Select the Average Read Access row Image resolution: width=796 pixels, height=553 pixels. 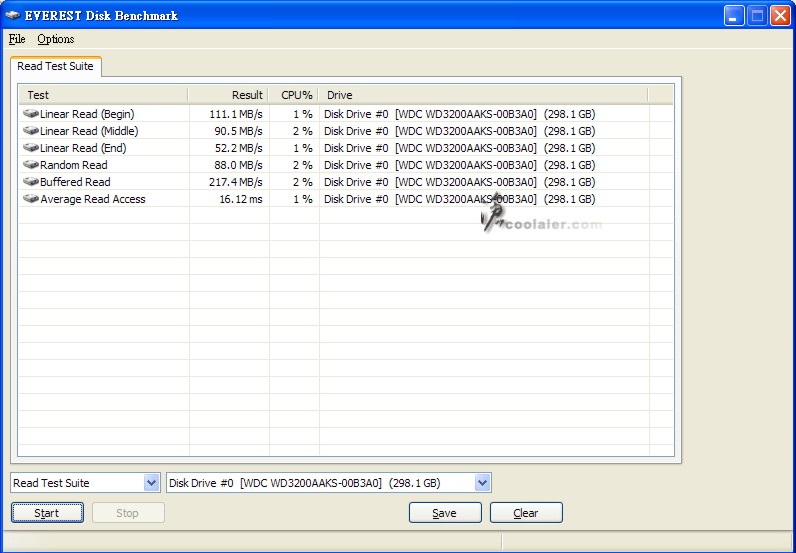pos(346,199)
